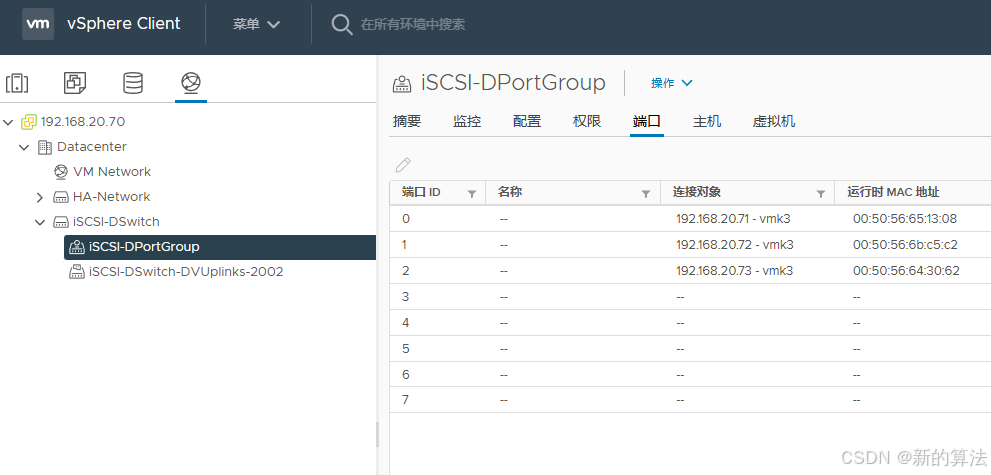Click the search all environments field

point(413,25)
